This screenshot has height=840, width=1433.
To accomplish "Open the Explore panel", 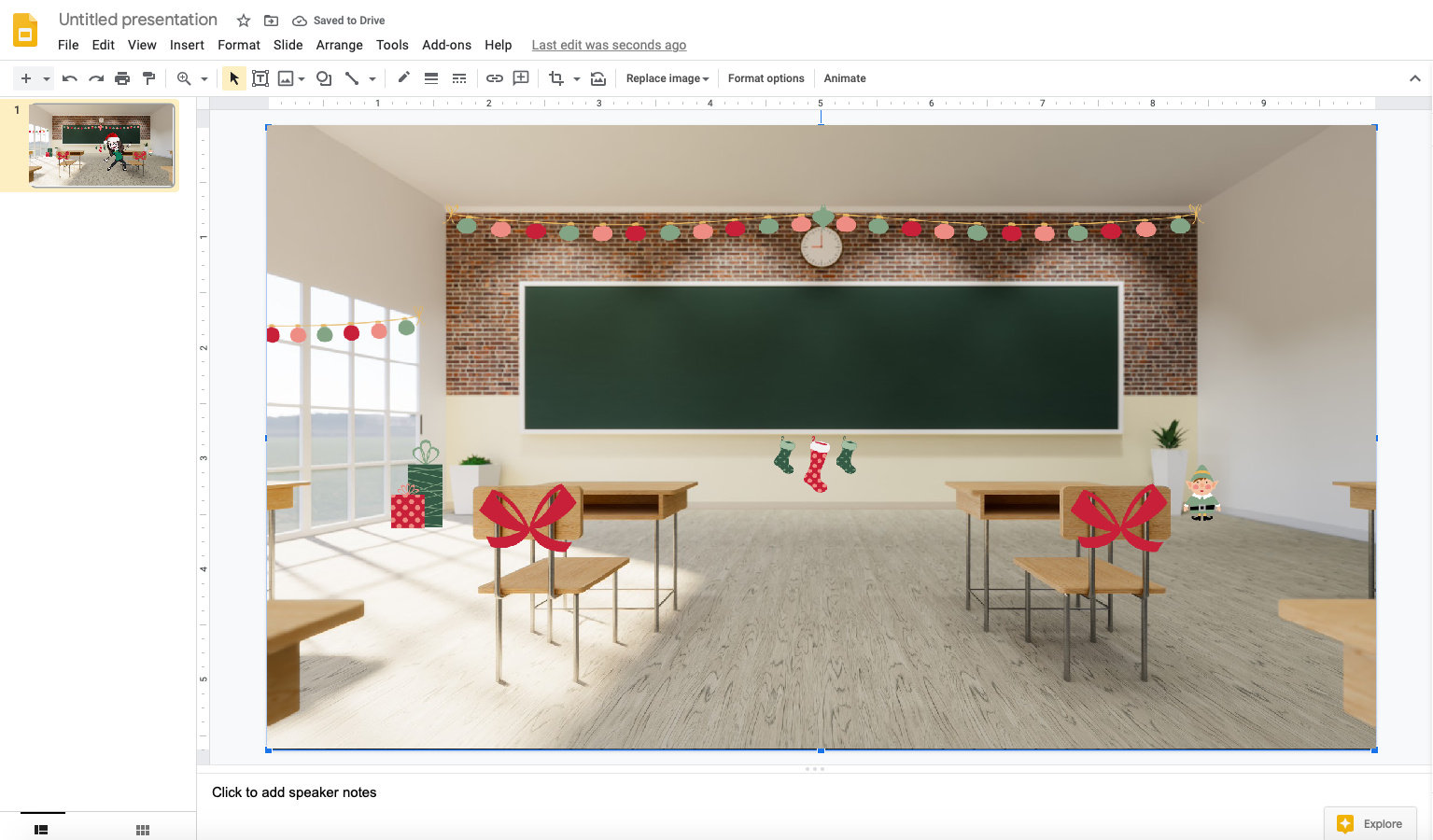I will [1370, 823].
